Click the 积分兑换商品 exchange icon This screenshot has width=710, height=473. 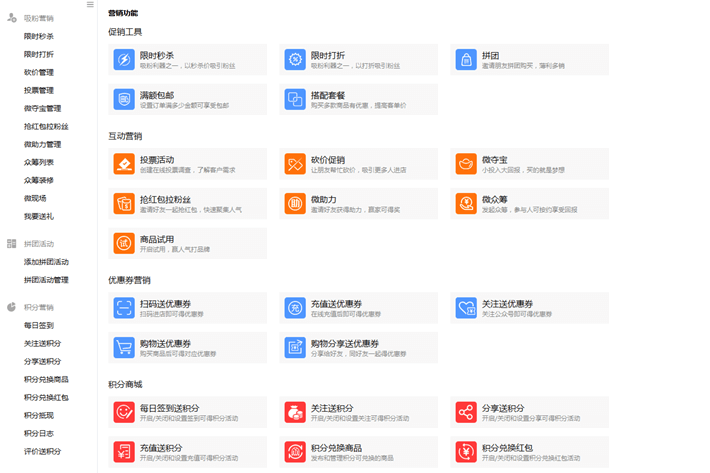click(x=295, y=452)
